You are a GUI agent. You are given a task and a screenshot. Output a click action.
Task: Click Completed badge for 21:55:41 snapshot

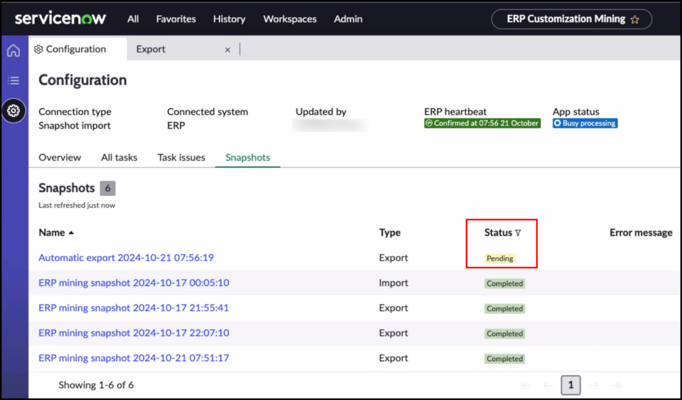pos(505,309)
